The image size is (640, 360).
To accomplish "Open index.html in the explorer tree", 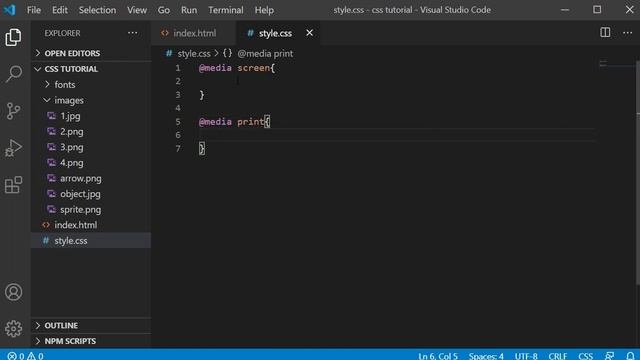I will tap(91, 225).
